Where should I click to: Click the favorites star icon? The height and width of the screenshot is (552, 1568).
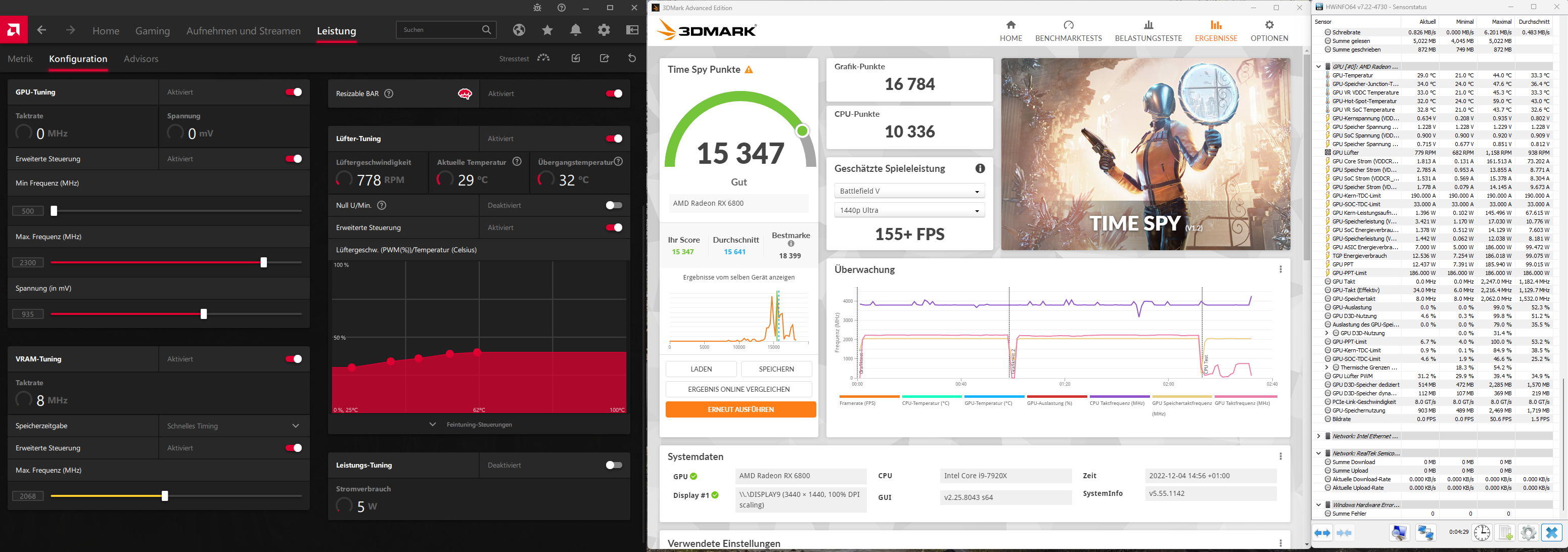pos(547,30)
